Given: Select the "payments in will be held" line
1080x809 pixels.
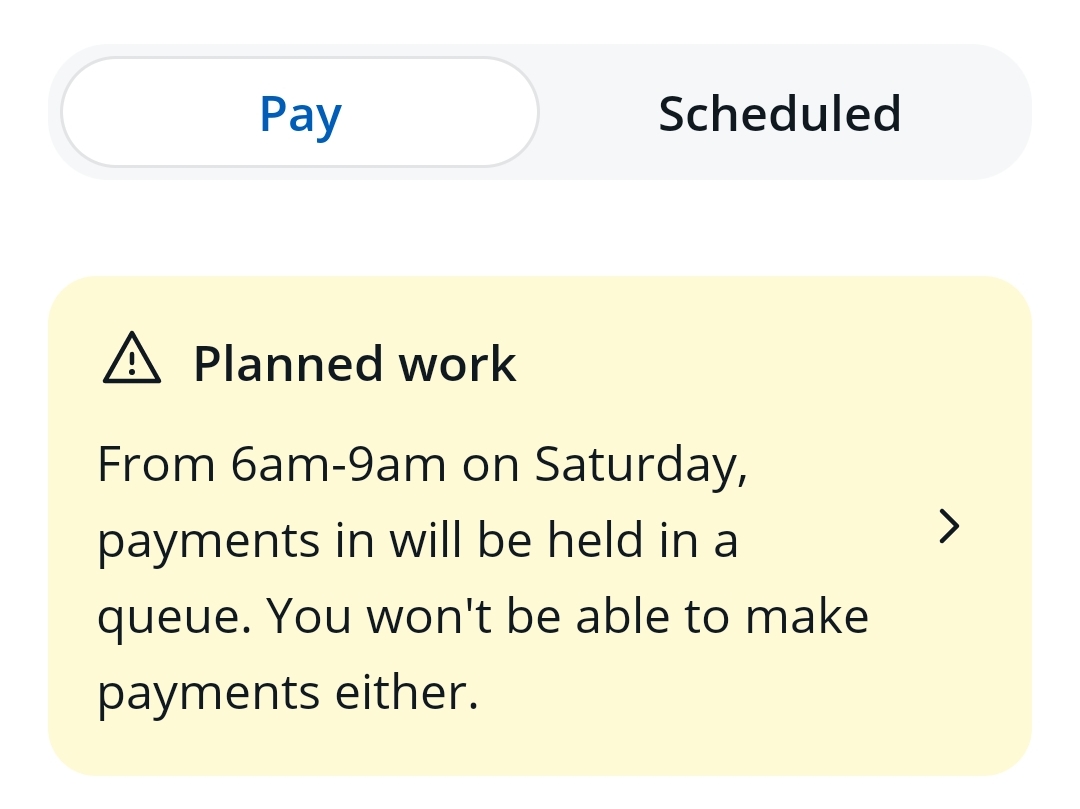Looking at the screenshot, I should point(417,541).
